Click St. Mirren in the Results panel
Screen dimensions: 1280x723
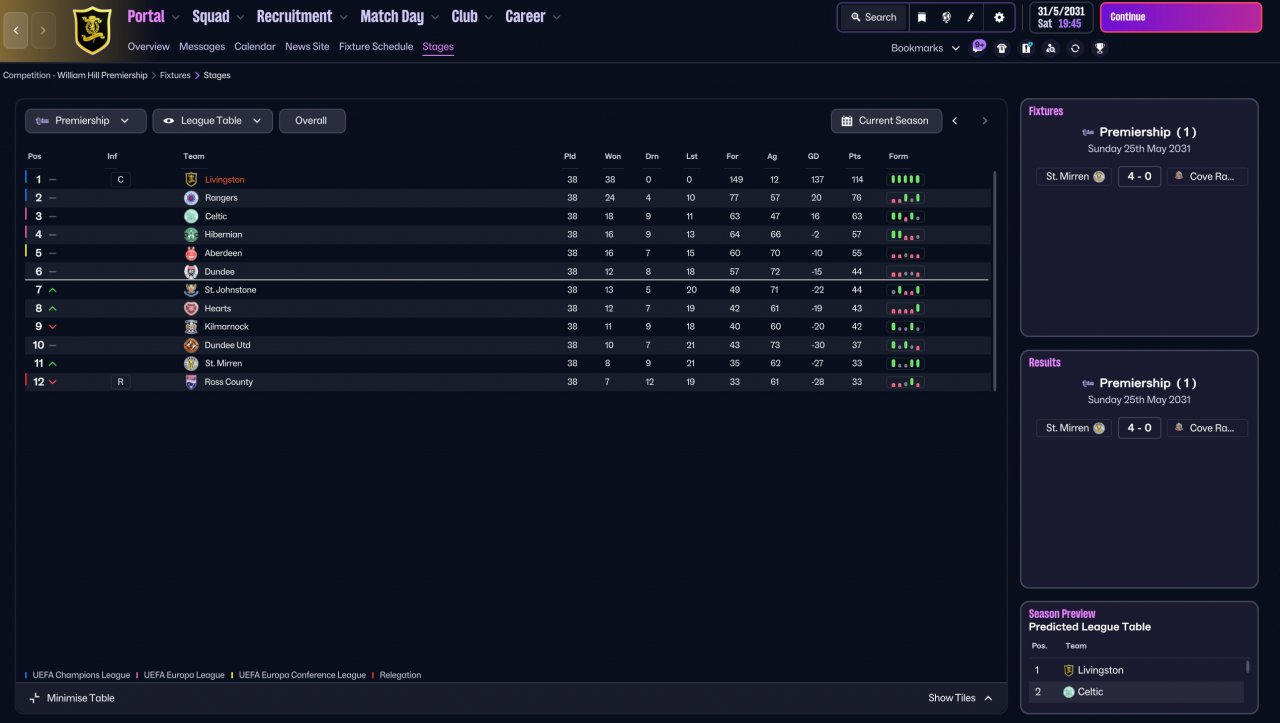pyautogui.click(x=1075, y=428)
